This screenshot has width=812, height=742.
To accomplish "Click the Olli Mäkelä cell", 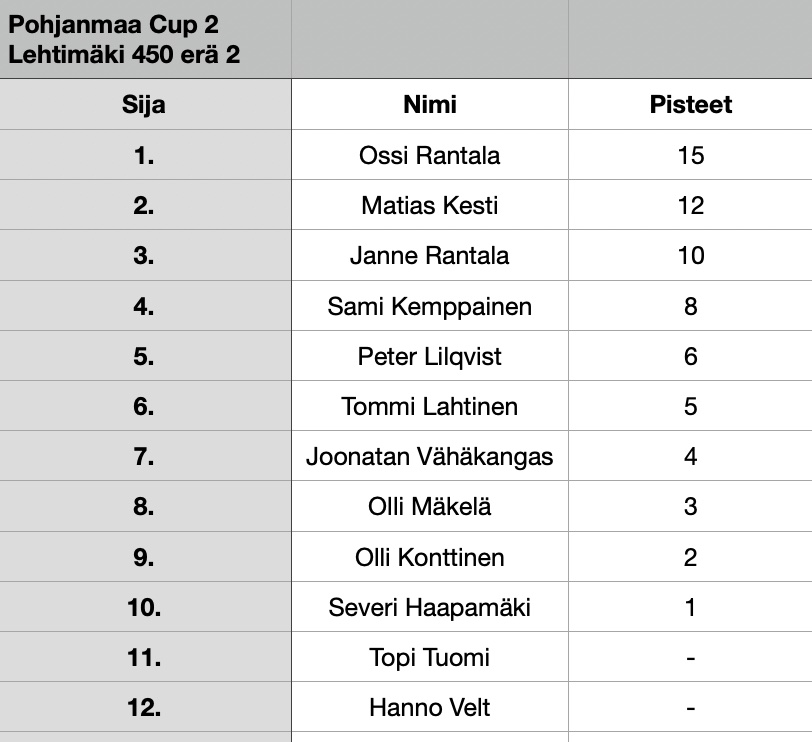I will (x=430, y=506).
